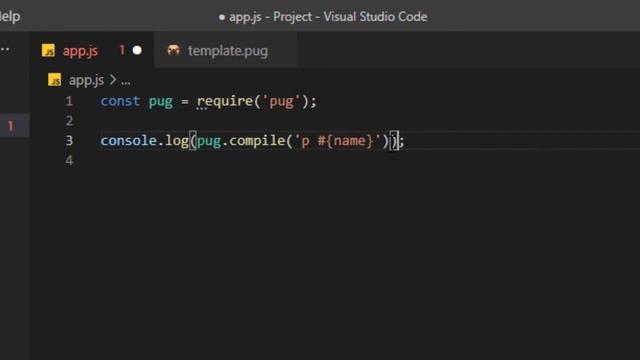
Task: Open the template.pug tab
Action: [x=226, y=51]
